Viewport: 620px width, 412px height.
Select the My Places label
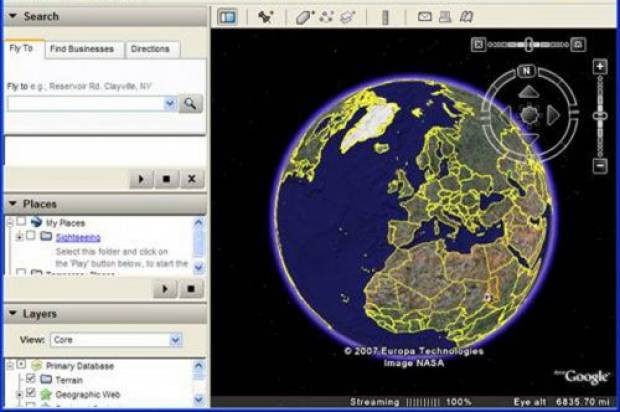(x=66, y=223)
